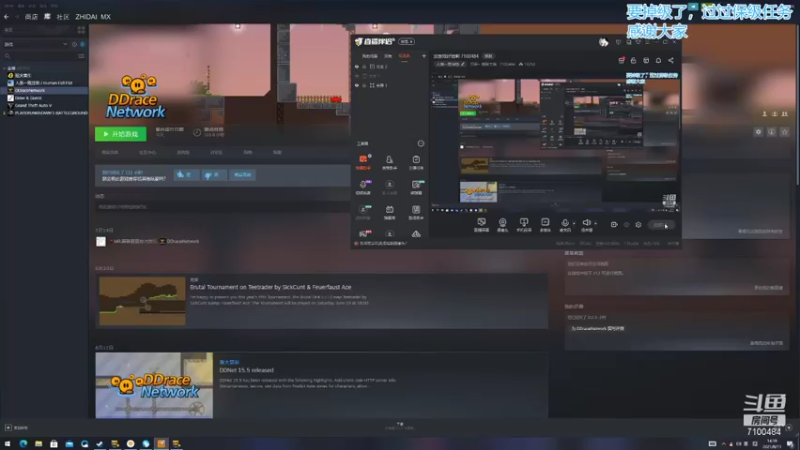Screen dimensions: 800x450
Task: Switch Steam library to grid collections view
Action: coord(81,30)
